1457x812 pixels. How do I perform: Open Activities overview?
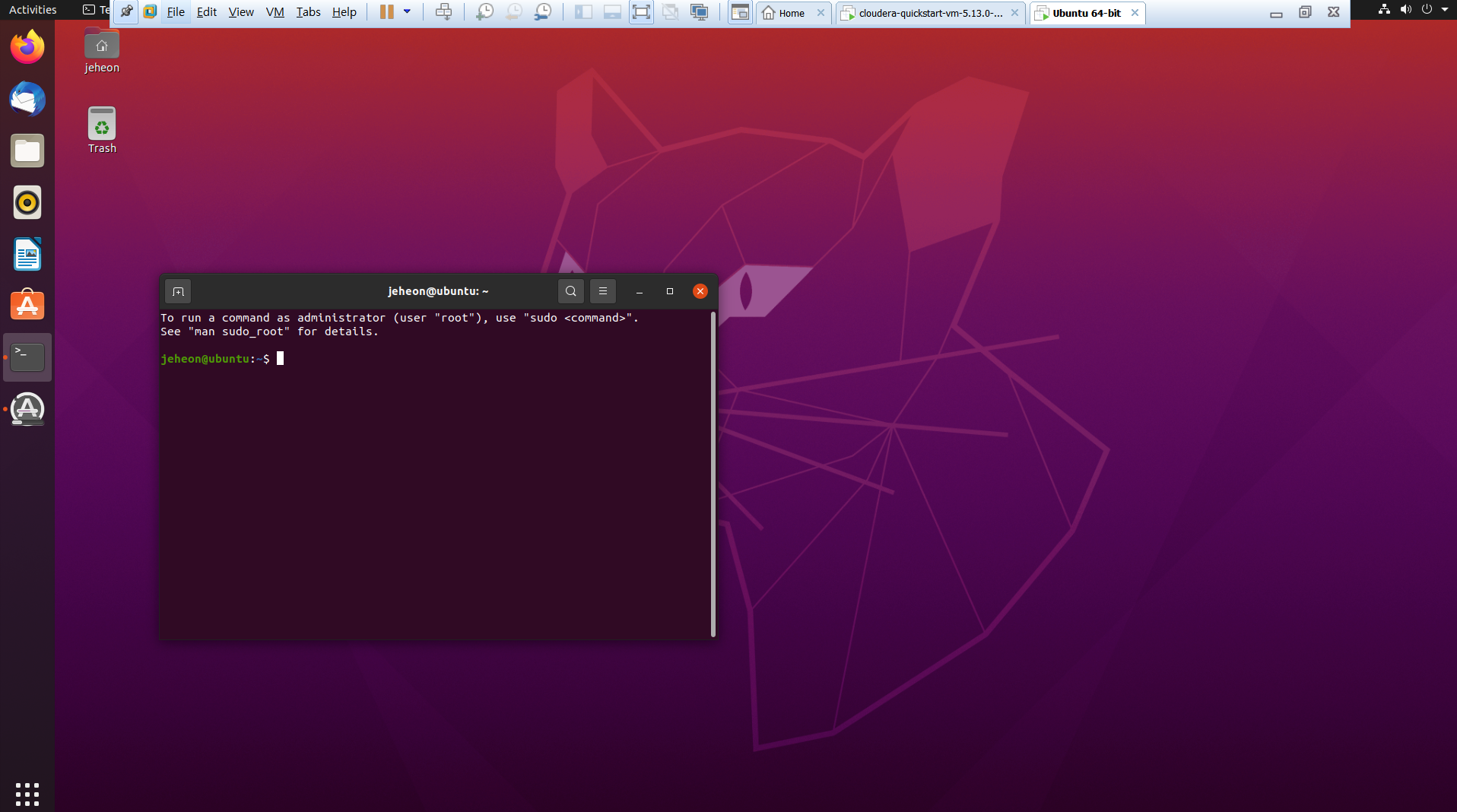coord(33,10)
